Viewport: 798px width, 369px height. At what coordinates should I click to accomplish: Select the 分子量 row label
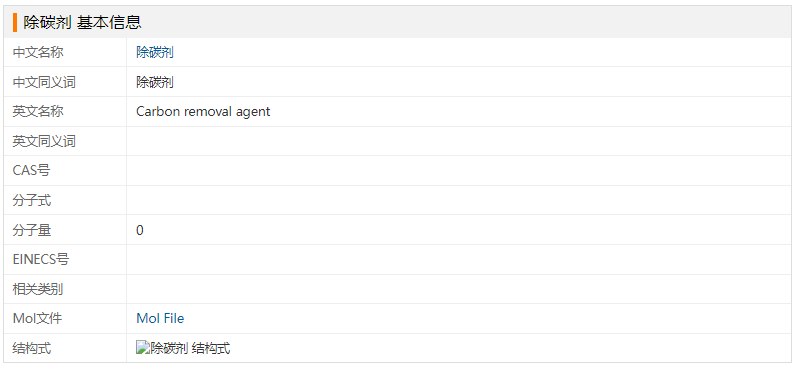point(32,230)
